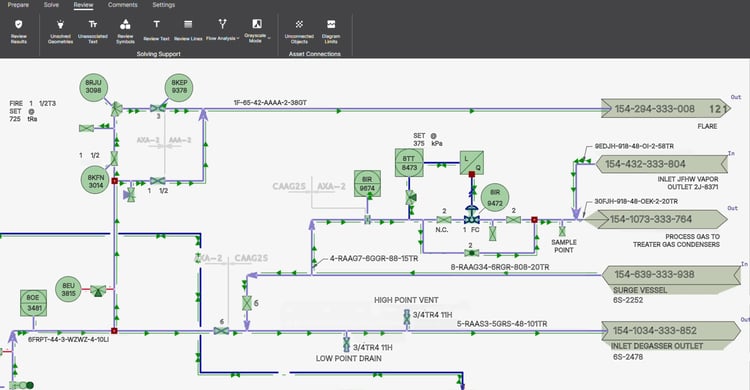This screenshot has height=390, width=750.
Task: Select the valve labeled 3 below 8KEP
Action: 157,109
